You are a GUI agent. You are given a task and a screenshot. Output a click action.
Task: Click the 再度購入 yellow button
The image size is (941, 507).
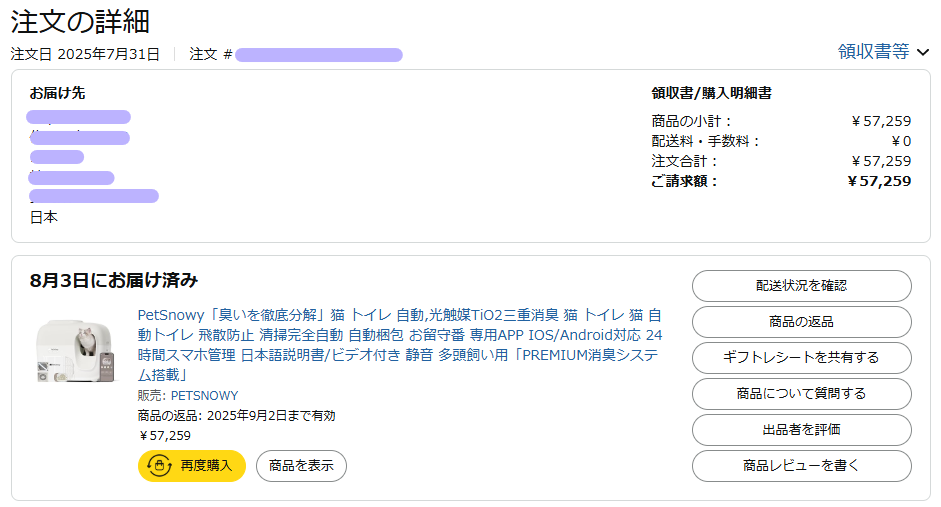tap(191, 466)
